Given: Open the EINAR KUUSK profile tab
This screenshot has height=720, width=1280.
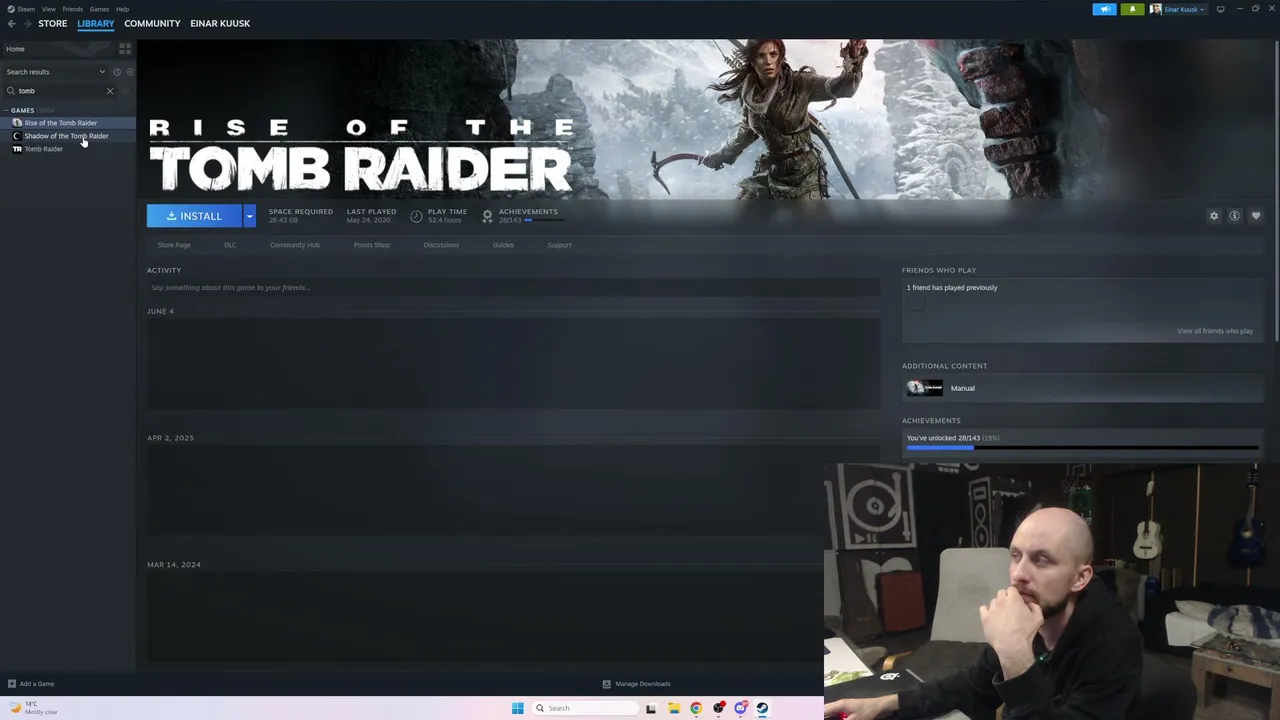Looking at the screenshot, I should (x=220, y=23).
